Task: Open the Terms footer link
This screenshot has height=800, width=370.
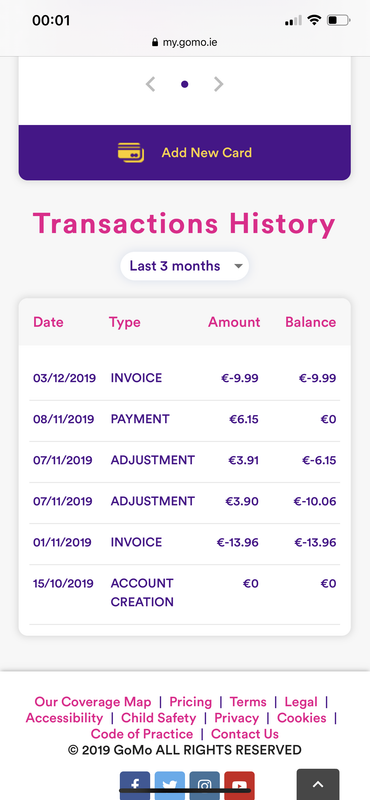Action: pyautogui.click(x=248, y=702)
